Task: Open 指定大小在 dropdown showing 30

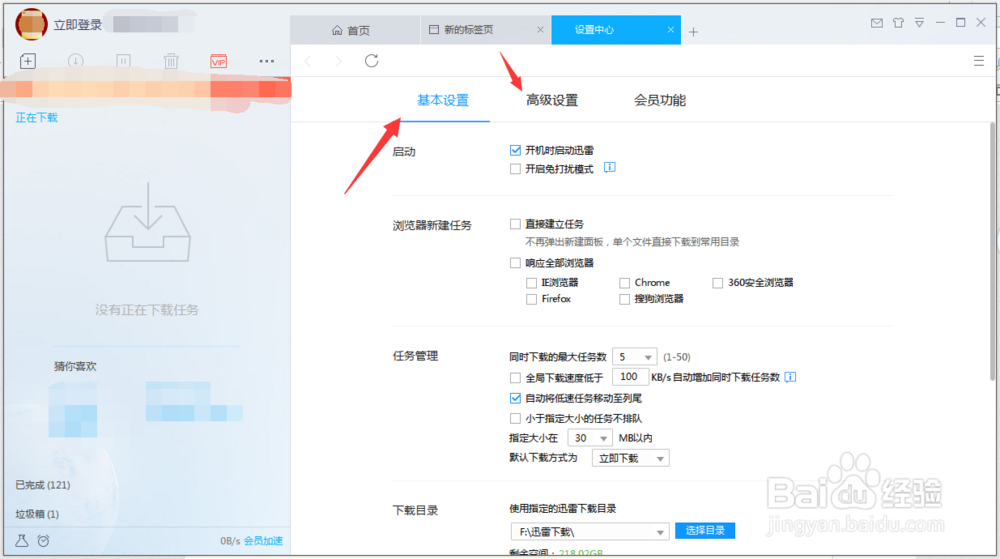Action: point(590,438)
